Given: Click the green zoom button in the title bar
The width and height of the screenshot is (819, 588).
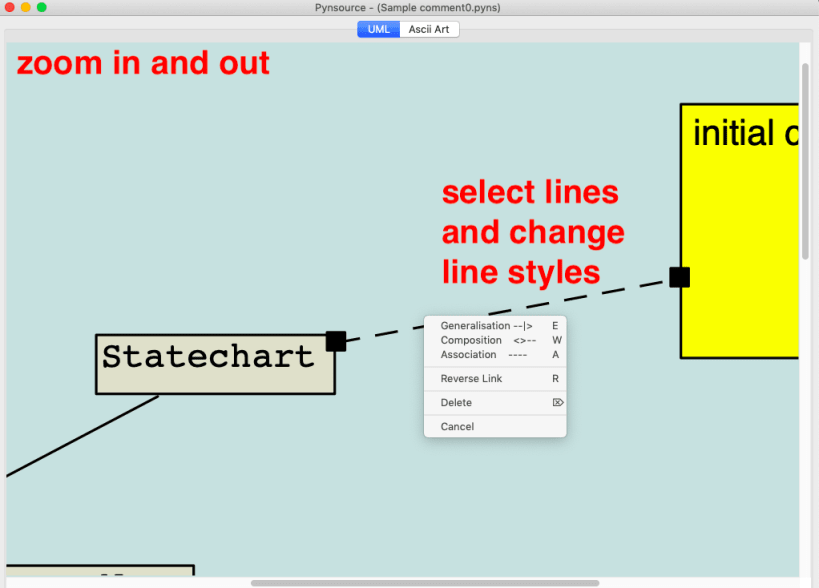Looking at the screenshot, I should (41, 8).
